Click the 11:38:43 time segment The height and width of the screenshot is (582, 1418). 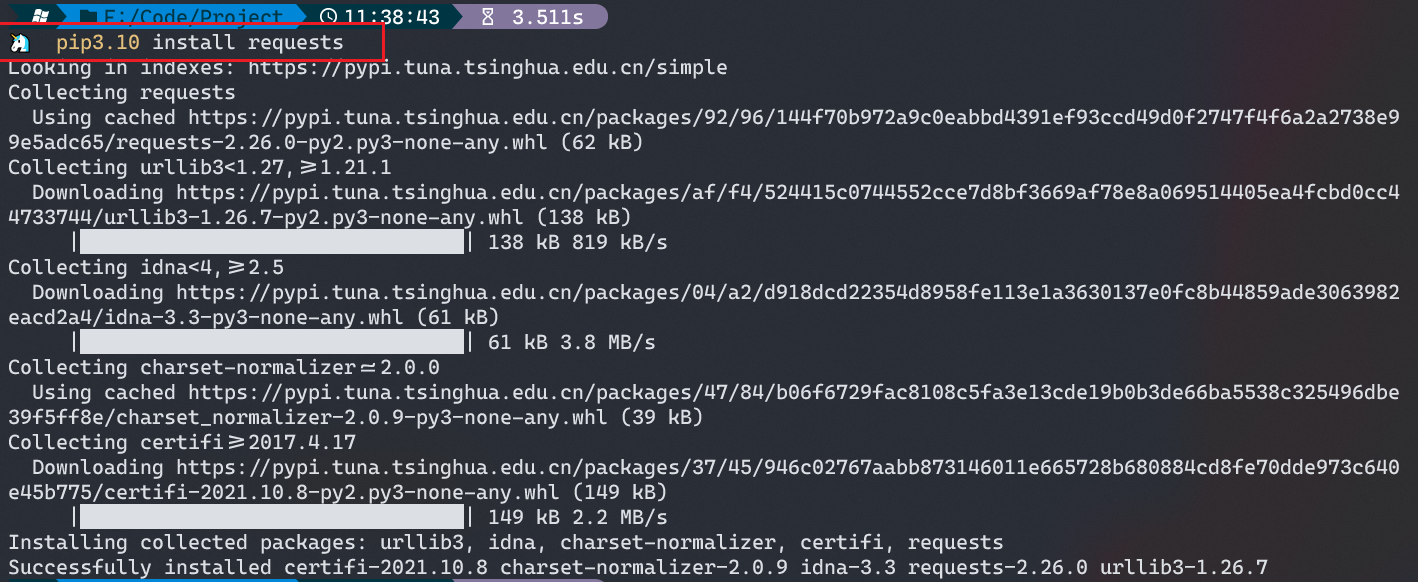click(391, 16)
